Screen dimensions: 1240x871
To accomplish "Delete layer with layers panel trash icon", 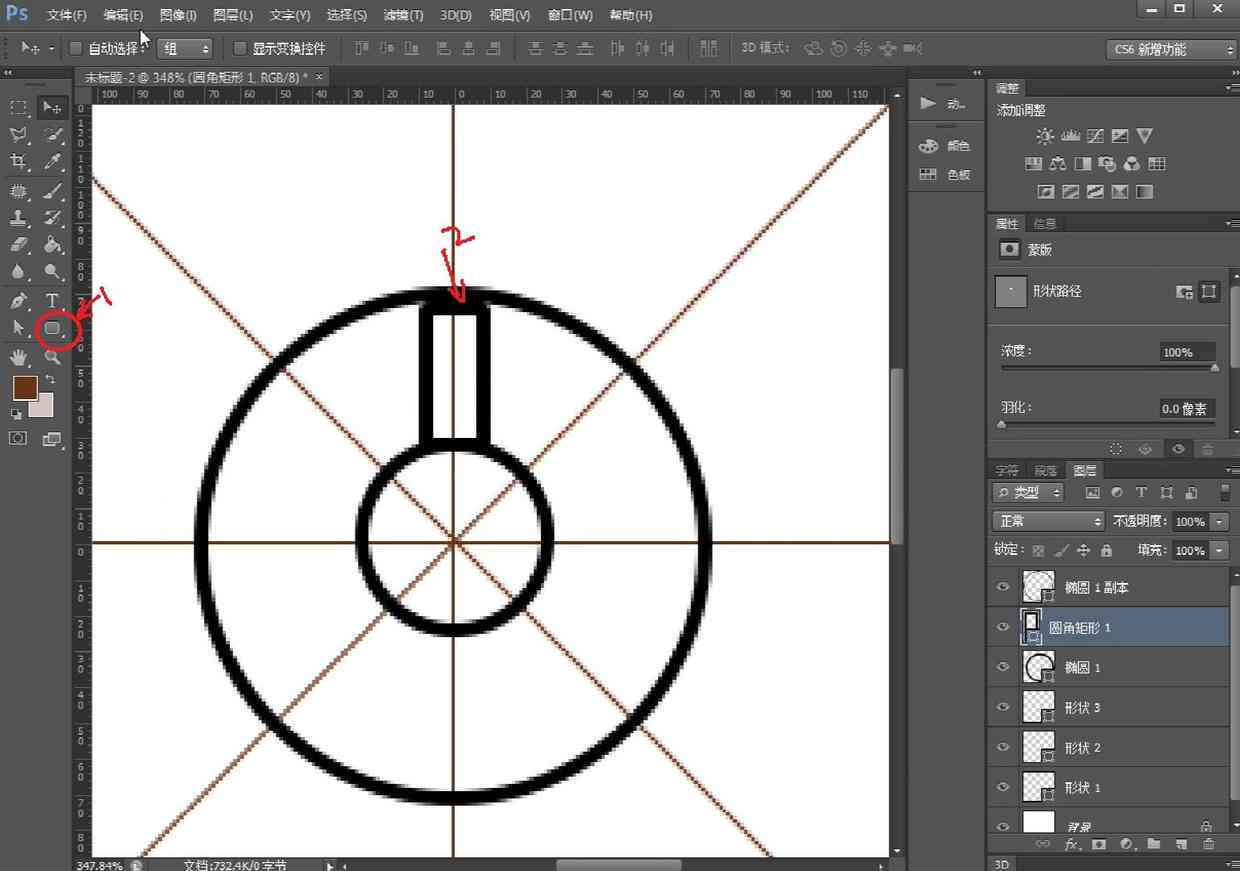I will pos(1208,844).
